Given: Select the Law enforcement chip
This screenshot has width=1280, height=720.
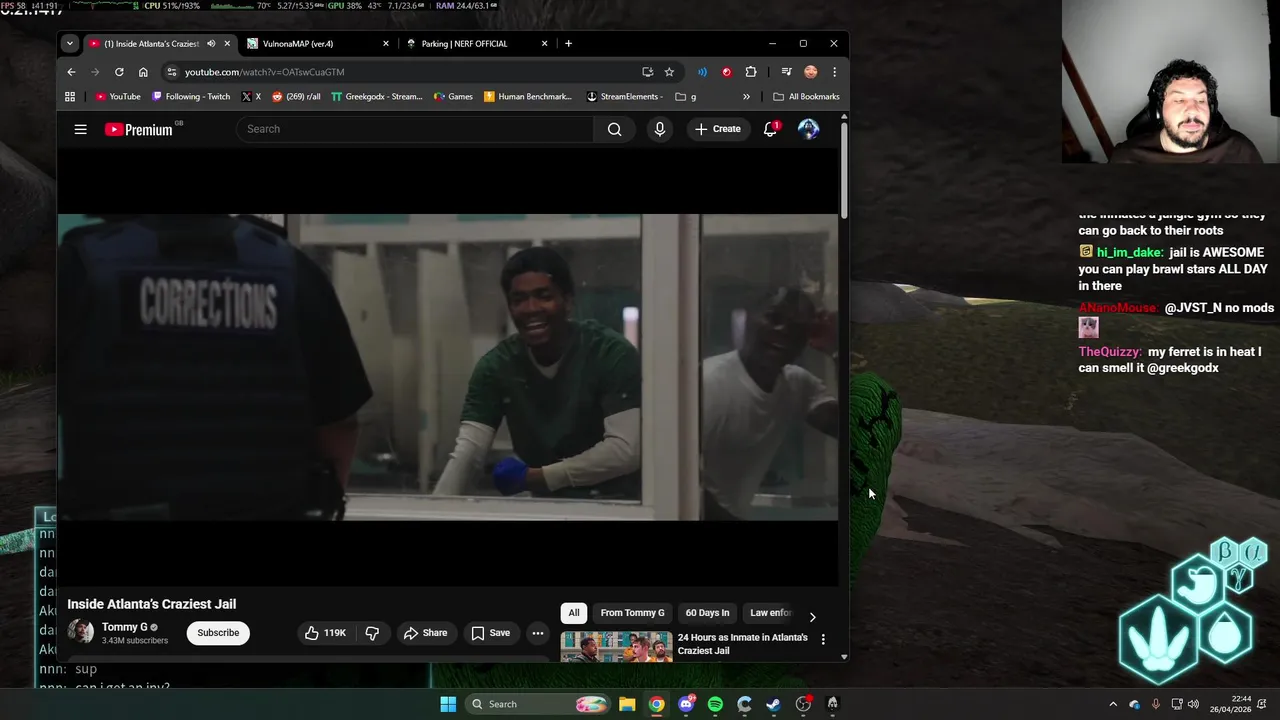Looking at the screenshot, I should [x=770, y=613].
